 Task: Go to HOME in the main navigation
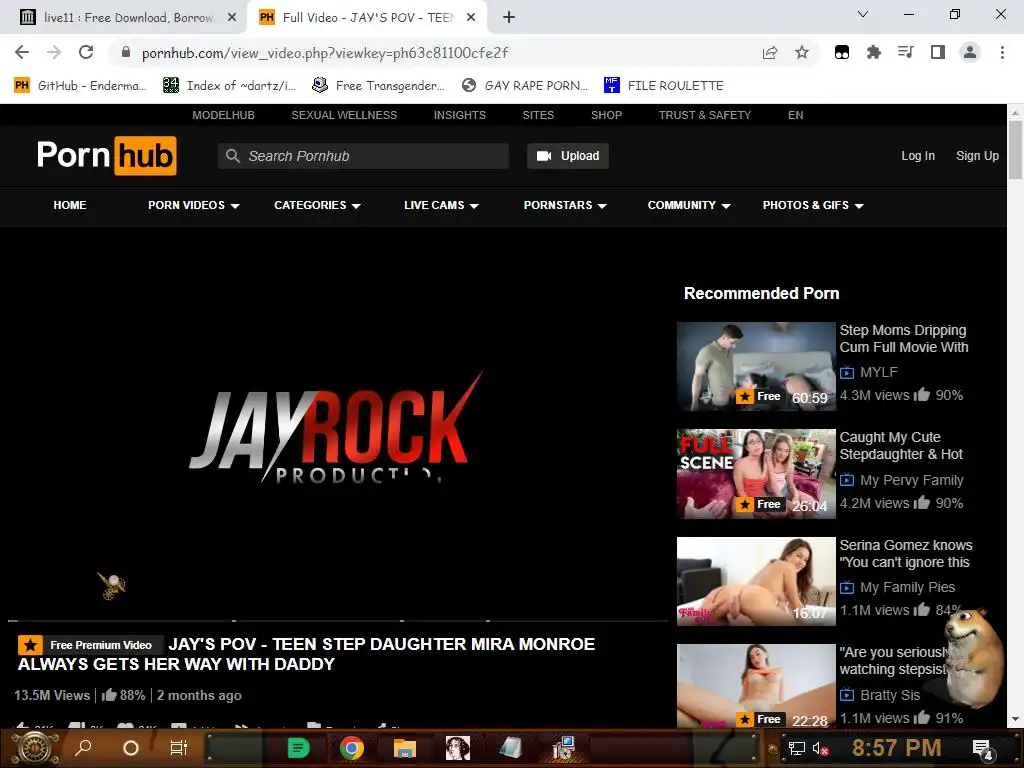tap(70, 205)
